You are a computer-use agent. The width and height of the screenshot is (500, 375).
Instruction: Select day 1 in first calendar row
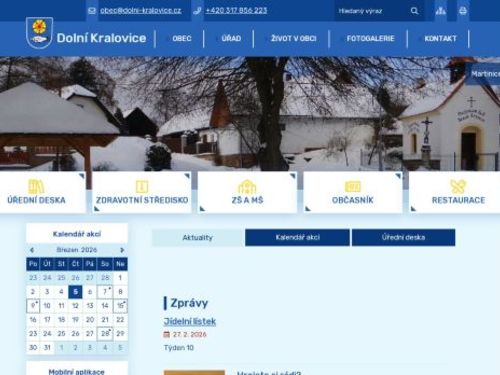pos(120,278)
